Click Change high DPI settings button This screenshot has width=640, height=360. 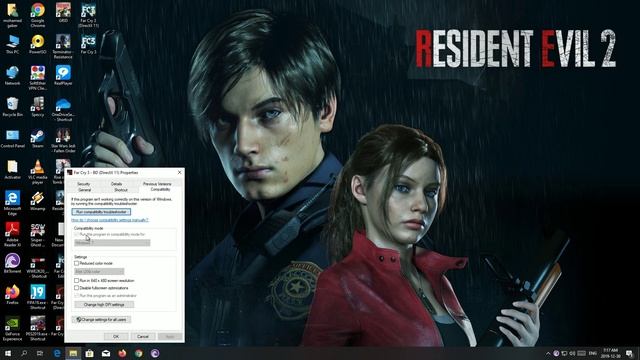pyautogui.click(x=104, y=305)
